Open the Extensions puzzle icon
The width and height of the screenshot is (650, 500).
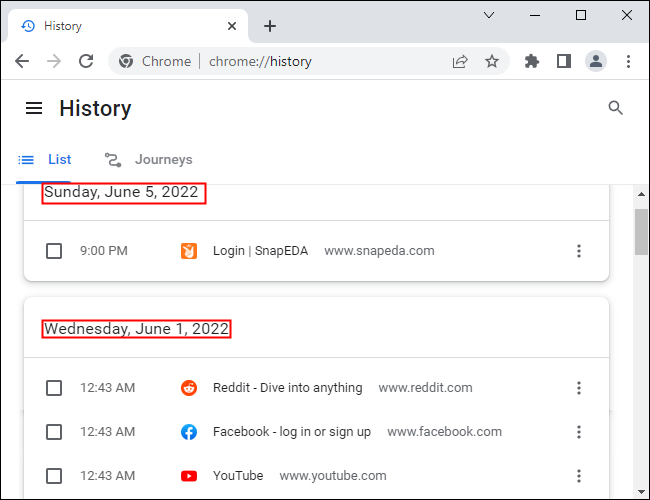pyautogui.click(x=531, y=61)
